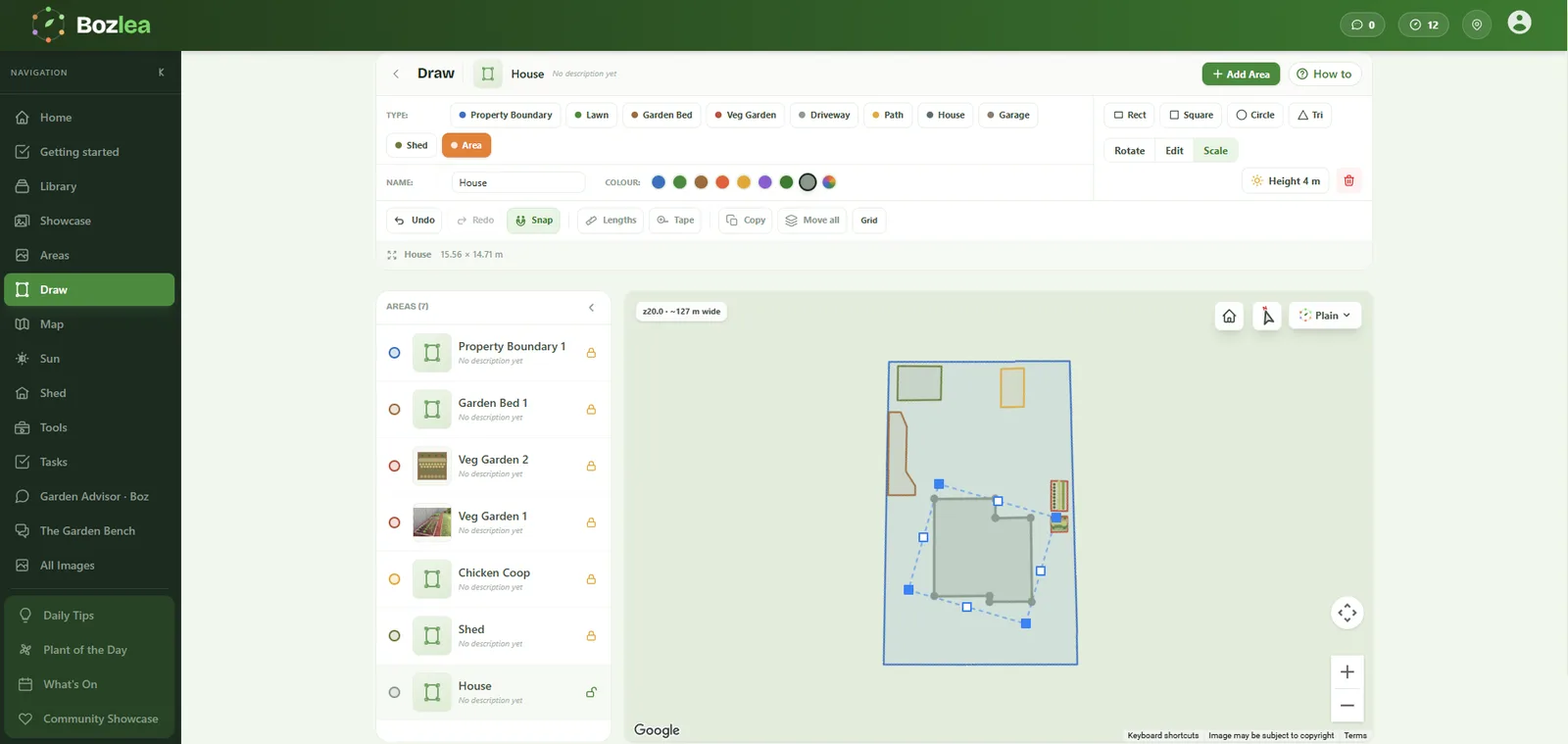Open Map in the navigation
This screenshot has width=1568, height=744.
click(89, 324)
